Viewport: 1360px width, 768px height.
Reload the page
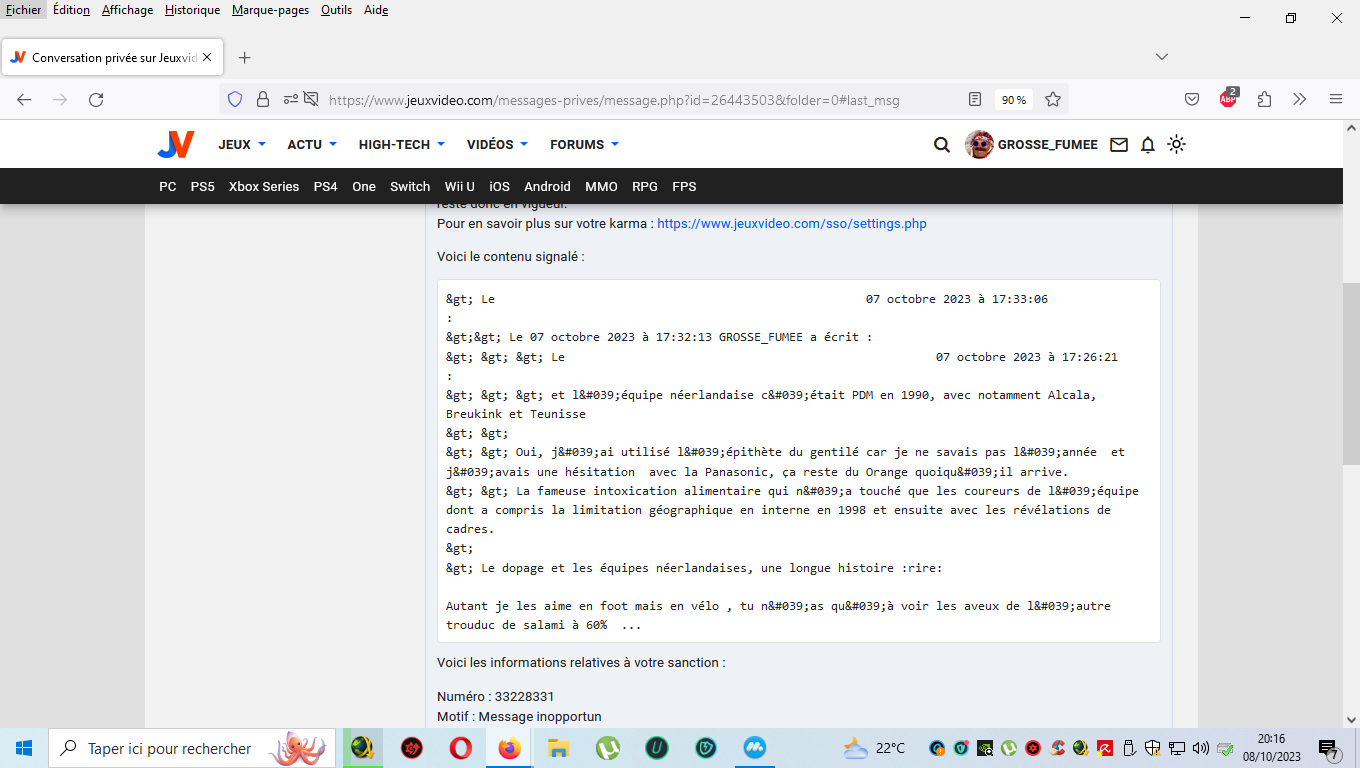[x=96, y=100]
